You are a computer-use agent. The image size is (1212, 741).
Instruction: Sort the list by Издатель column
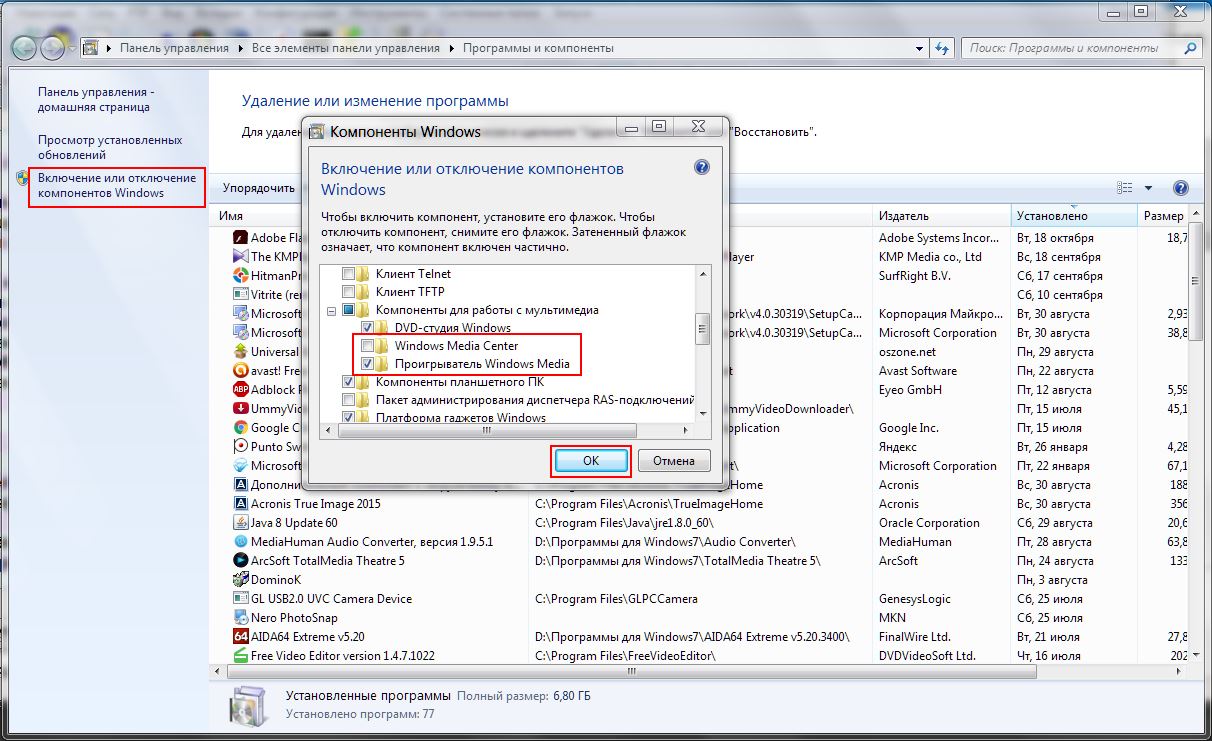pos(942,216)
